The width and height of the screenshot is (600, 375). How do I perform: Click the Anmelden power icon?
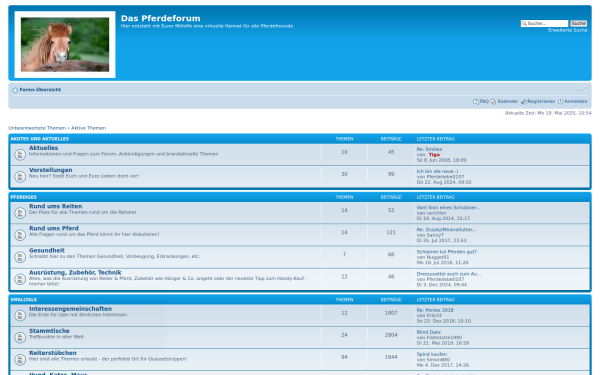pyautogui.click(x=560, y=101)
